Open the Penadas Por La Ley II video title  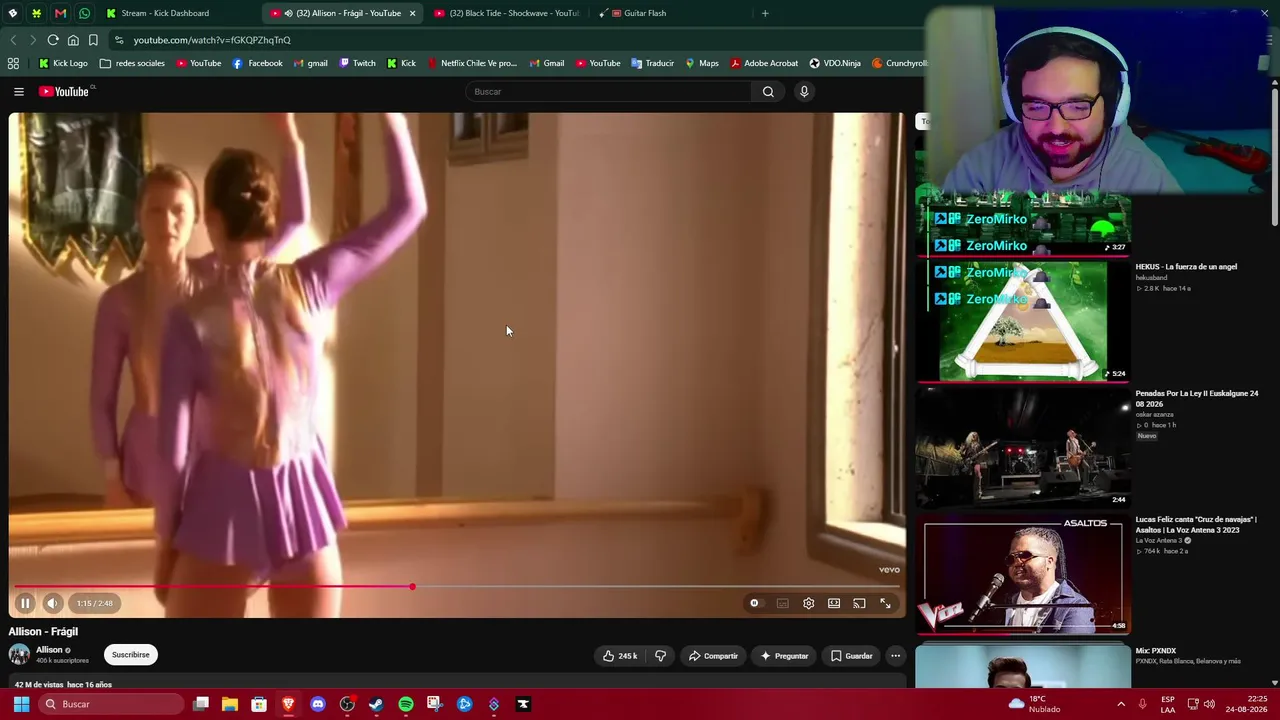(x=1197, y=399)
